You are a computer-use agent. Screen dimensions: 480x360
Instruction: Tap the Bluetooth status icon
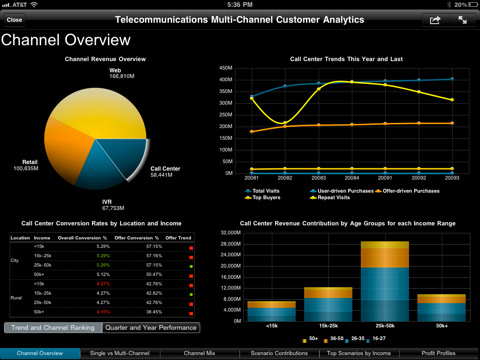pos(449,5)
